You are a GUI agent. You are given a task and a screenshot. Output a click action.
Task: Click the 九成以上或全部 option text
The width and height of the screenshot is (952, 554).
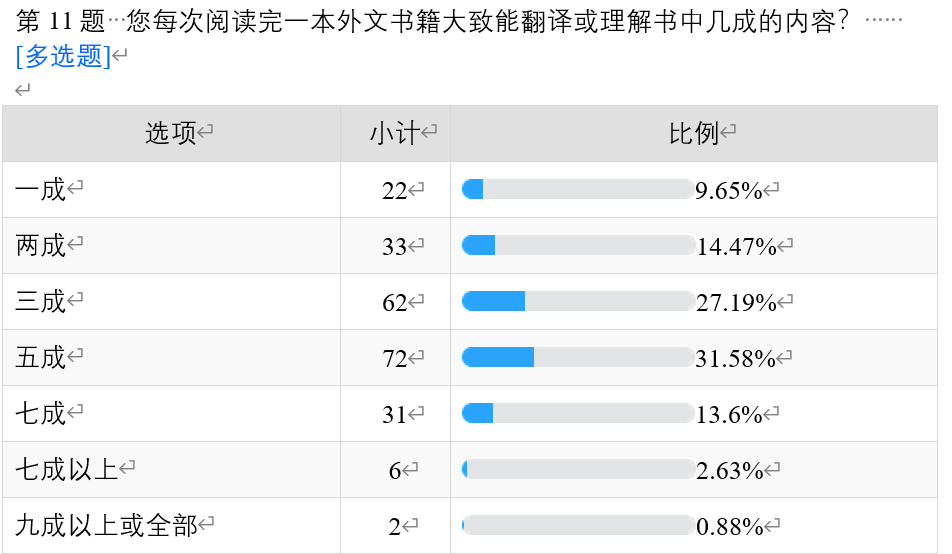(106, 525)
